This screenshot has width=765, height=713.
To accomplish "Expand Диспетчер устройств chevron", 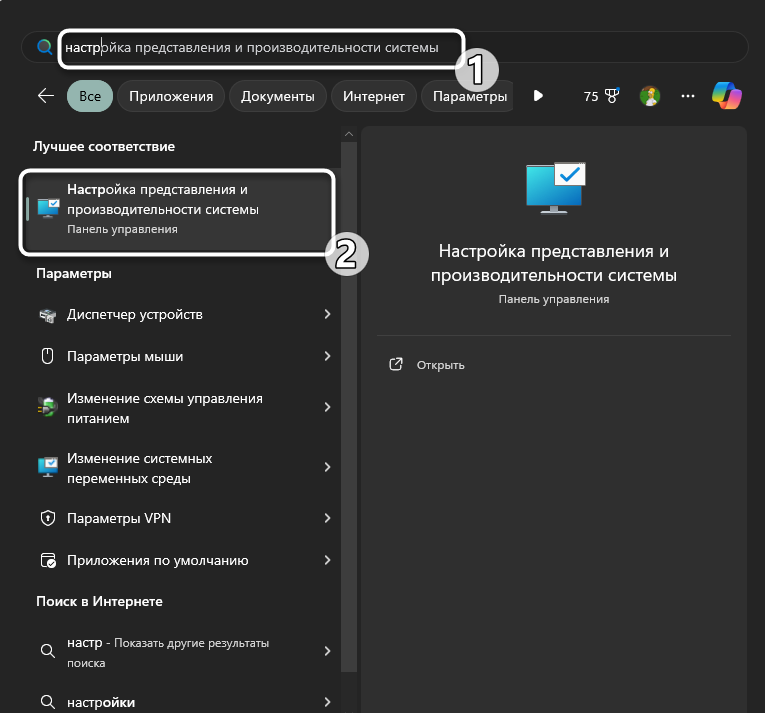I will click(x=327, y=314).
